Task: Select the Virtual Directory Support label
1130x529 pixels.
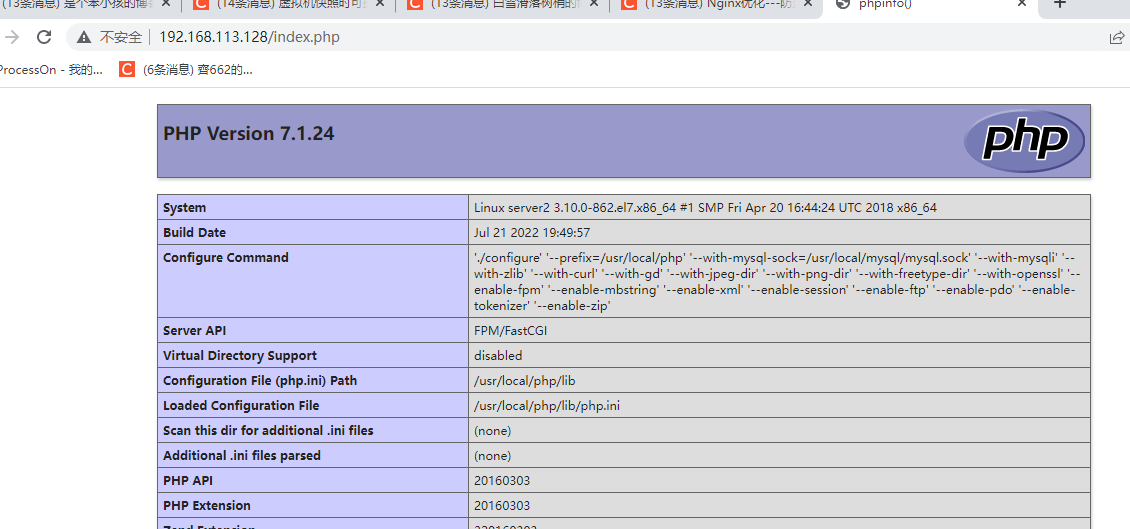Action: (x=240, y=355)
